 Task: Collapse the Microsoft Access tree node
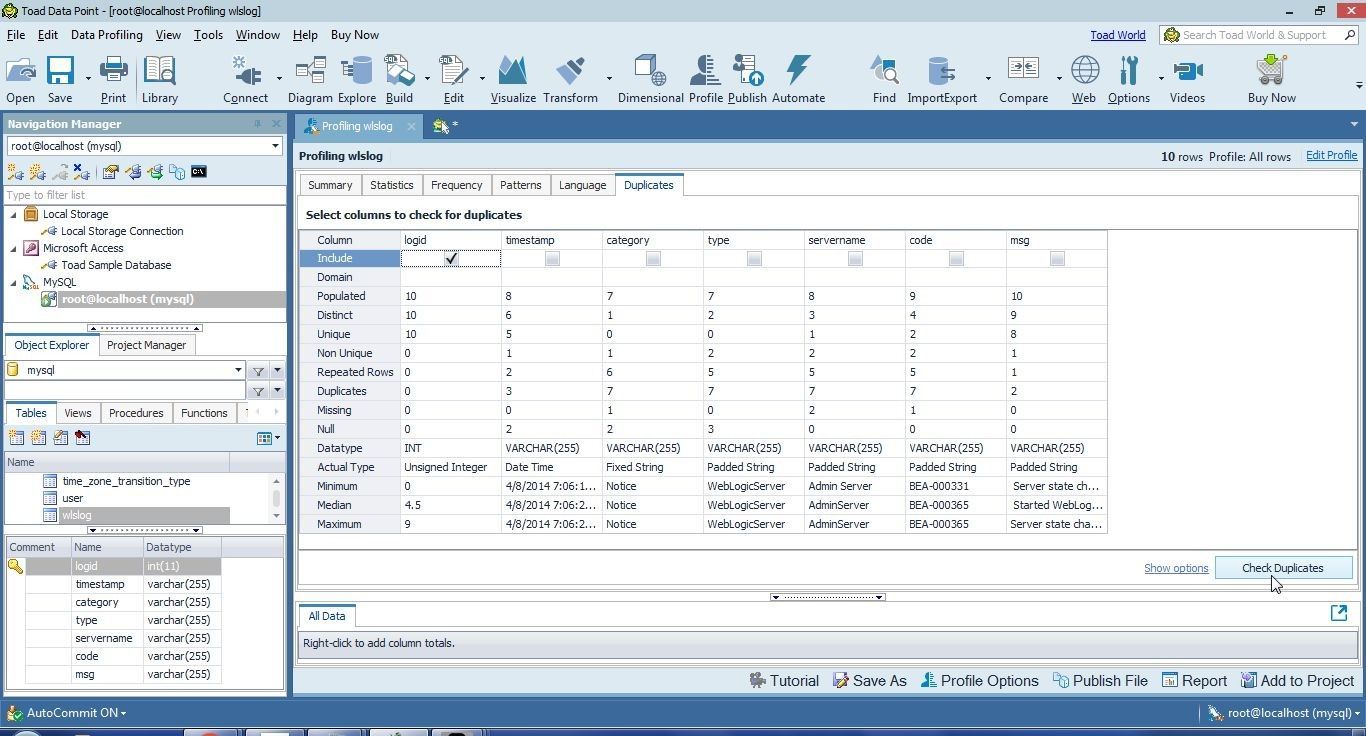(14, 248)
